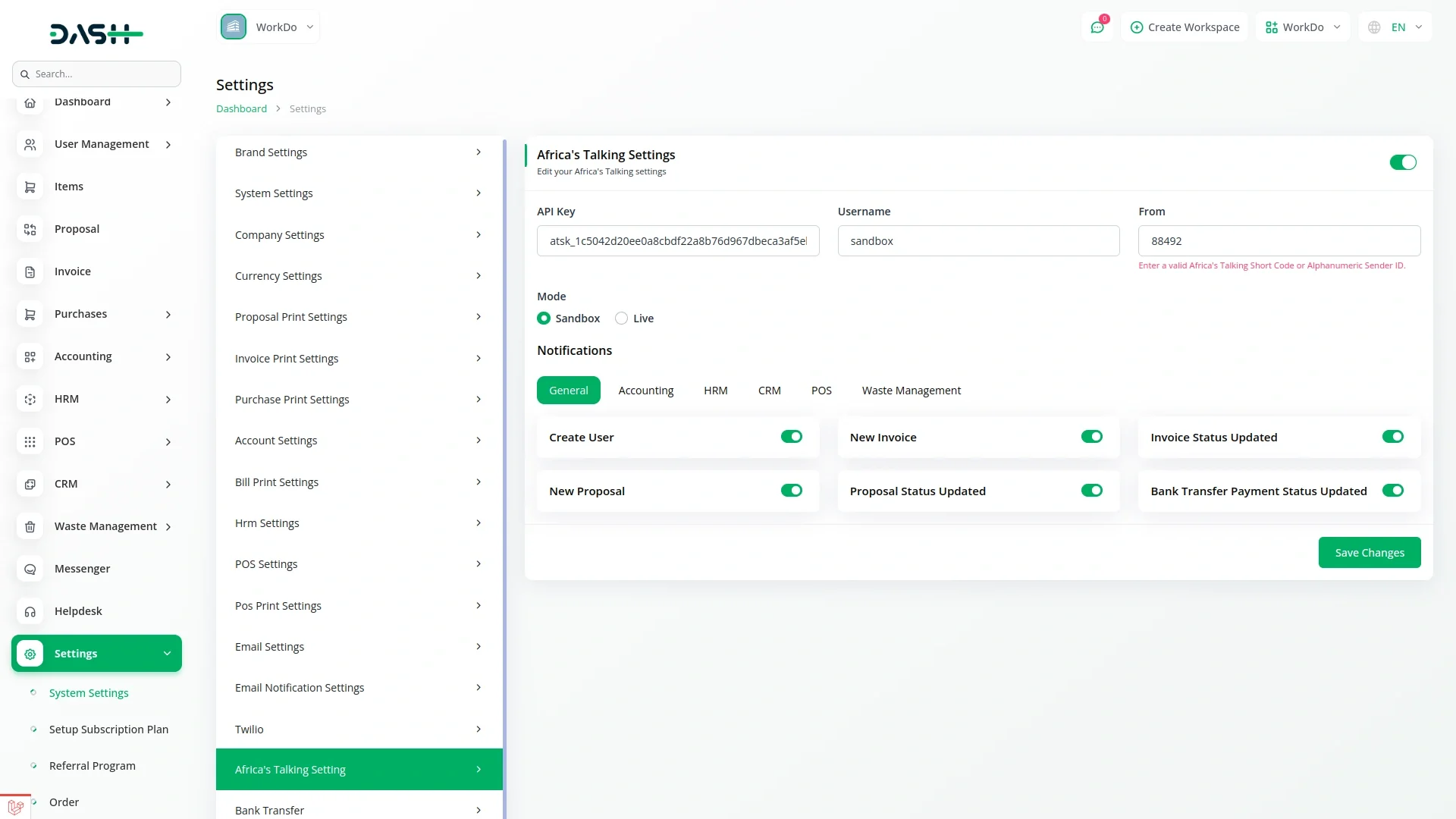
Task: Click the Laravel debug icon at bottom-left
Action: click(15, 808)
